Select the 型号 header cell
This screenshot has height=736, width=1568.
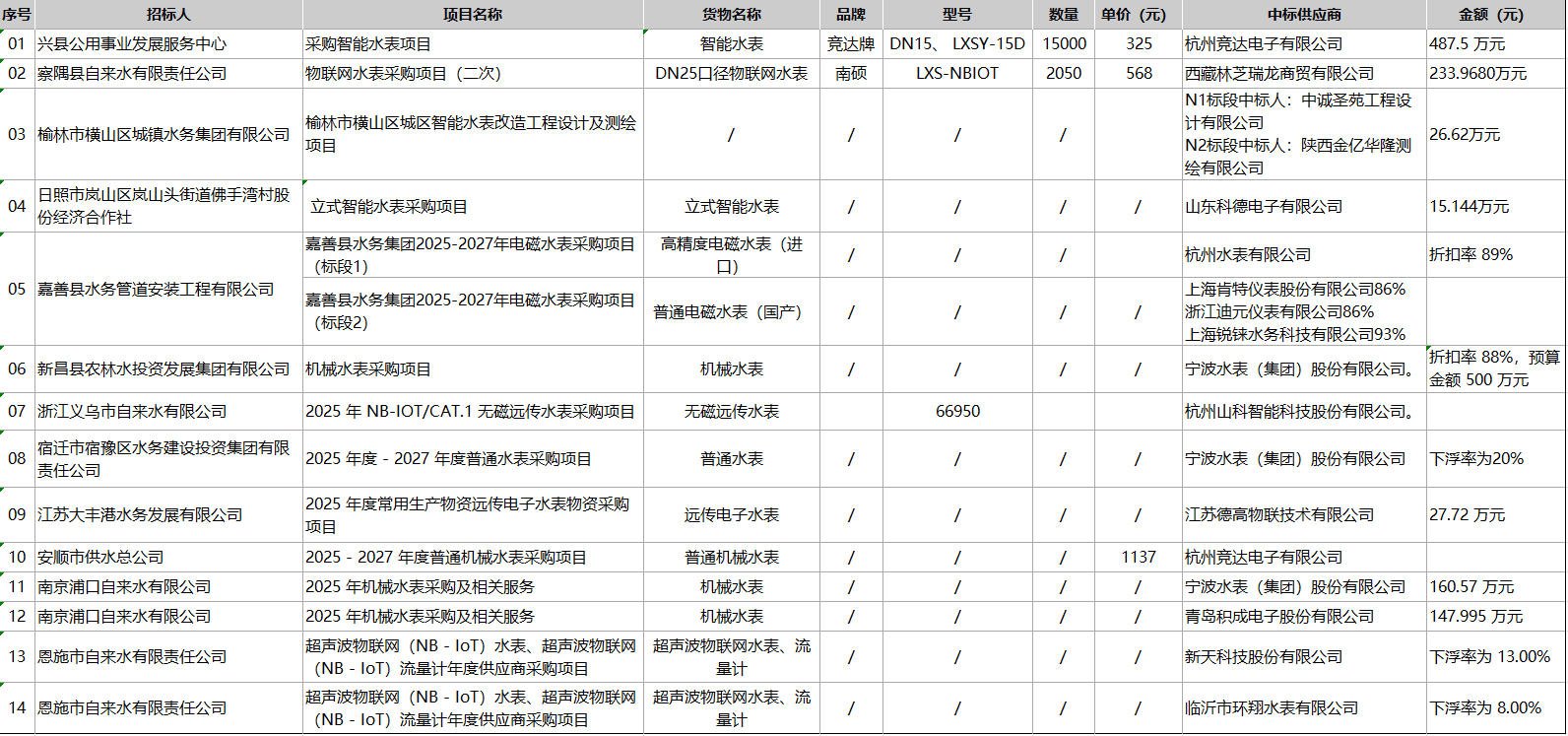pos(957,15)
